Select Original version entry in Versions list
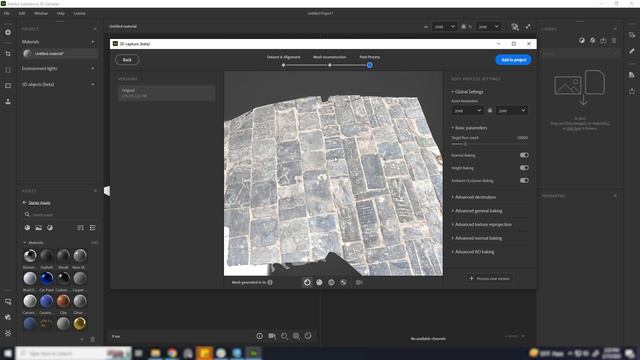 click(x=167, y=93)
